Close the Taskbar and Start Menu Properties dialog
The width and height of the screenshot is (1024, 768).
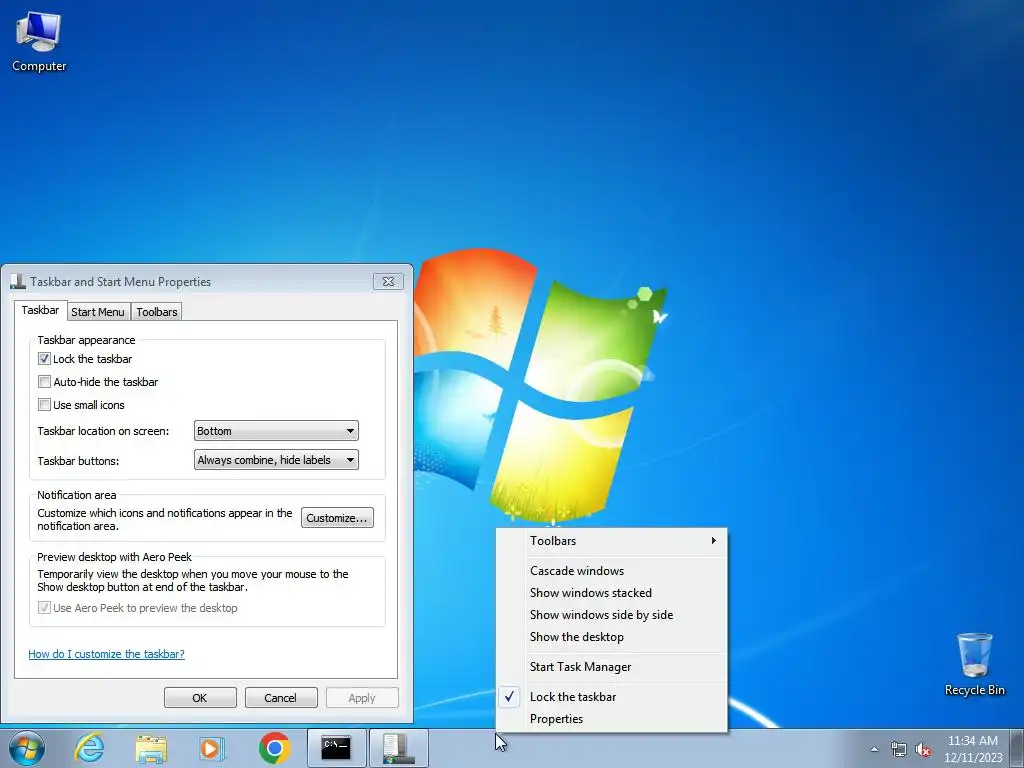click(x=388, y=281)
